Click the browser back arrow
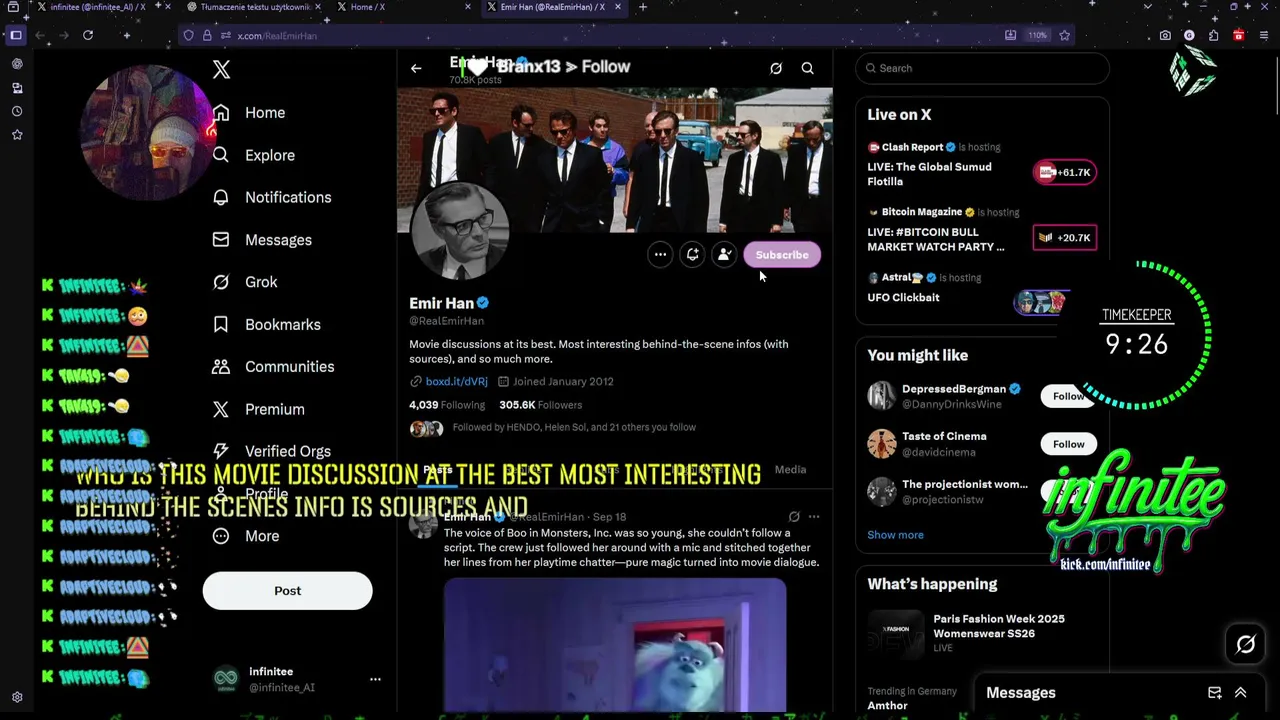This screenshot has width=1280, height=720. [40, 35]
